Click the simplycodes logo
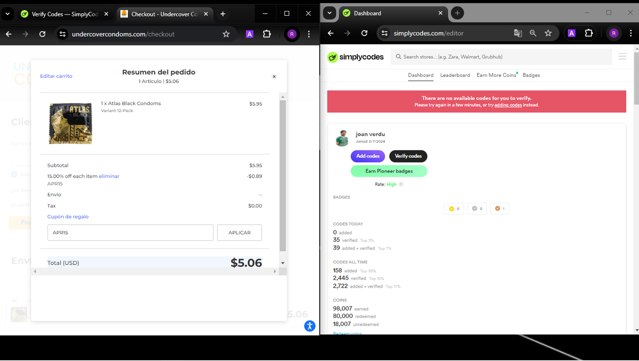The height and width of the screenshot is (361, 639). [x=355, y=57]
